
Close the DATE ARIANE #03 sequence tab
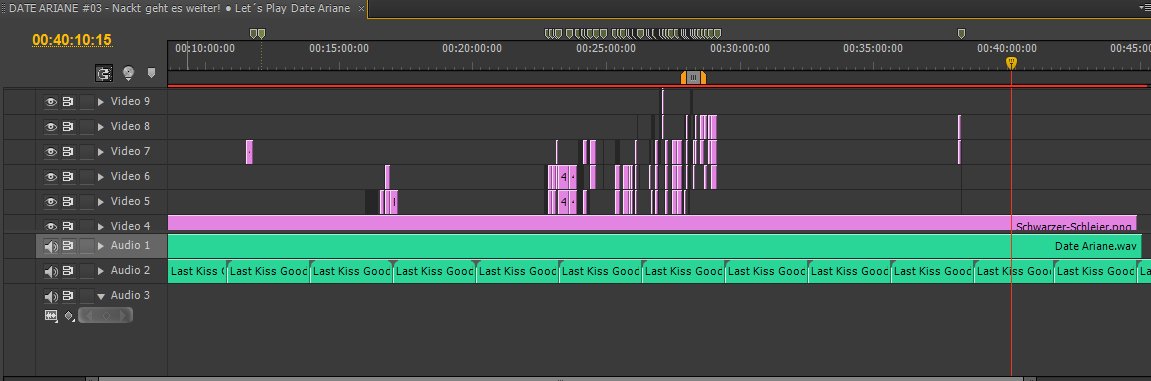click(360, 9)
